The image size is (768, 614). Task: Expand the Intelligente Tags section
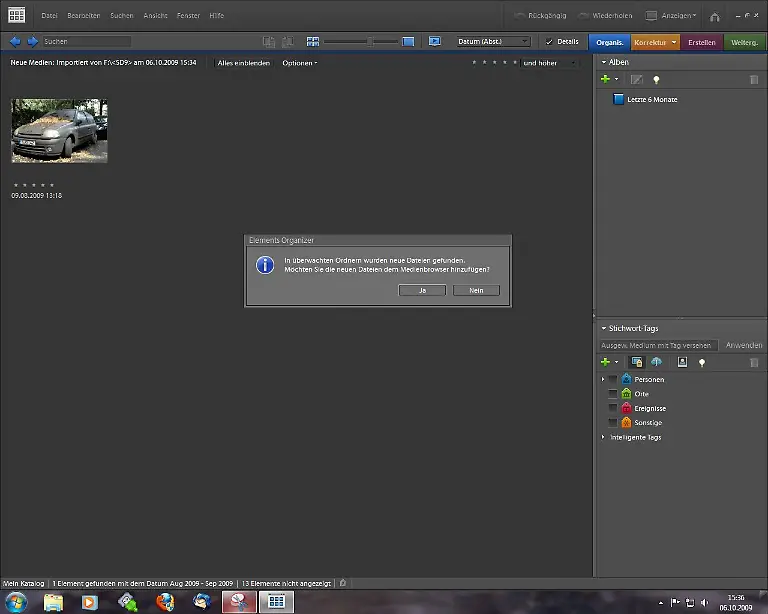[x=603, y=438]
